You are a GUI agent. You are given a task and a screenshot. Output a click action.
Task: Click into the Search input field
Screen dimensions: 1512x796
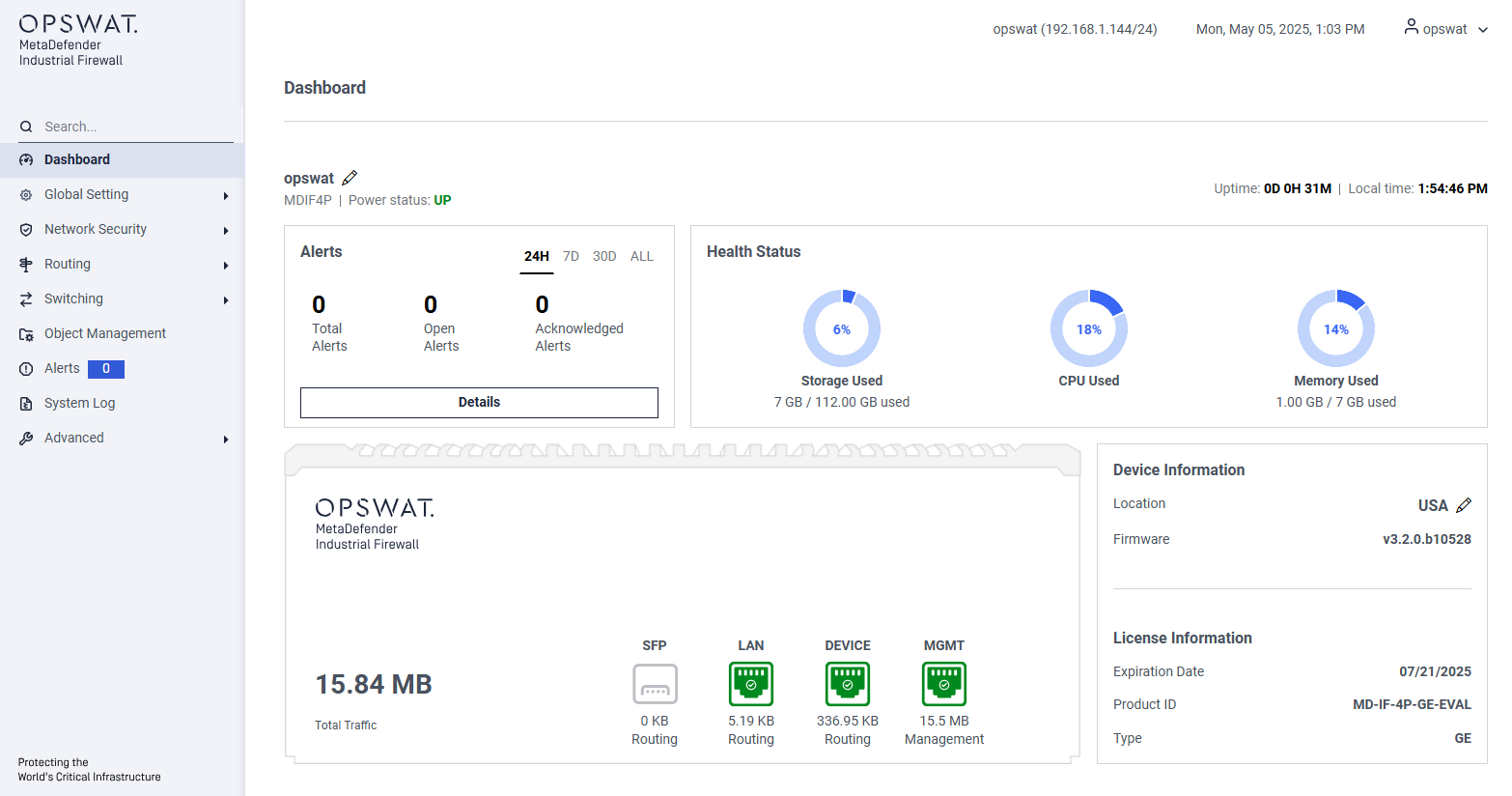(135, 127)
